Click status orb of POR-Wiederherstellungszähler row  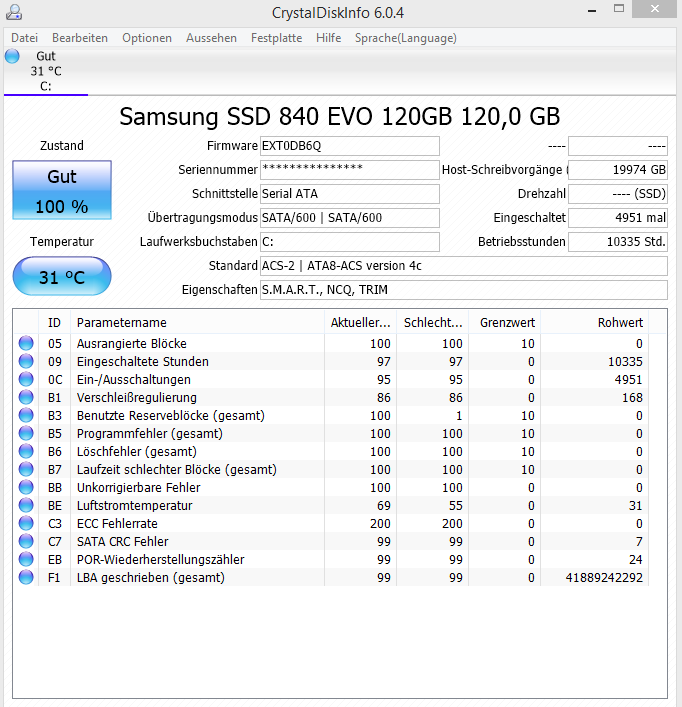(x=26, y=559)
